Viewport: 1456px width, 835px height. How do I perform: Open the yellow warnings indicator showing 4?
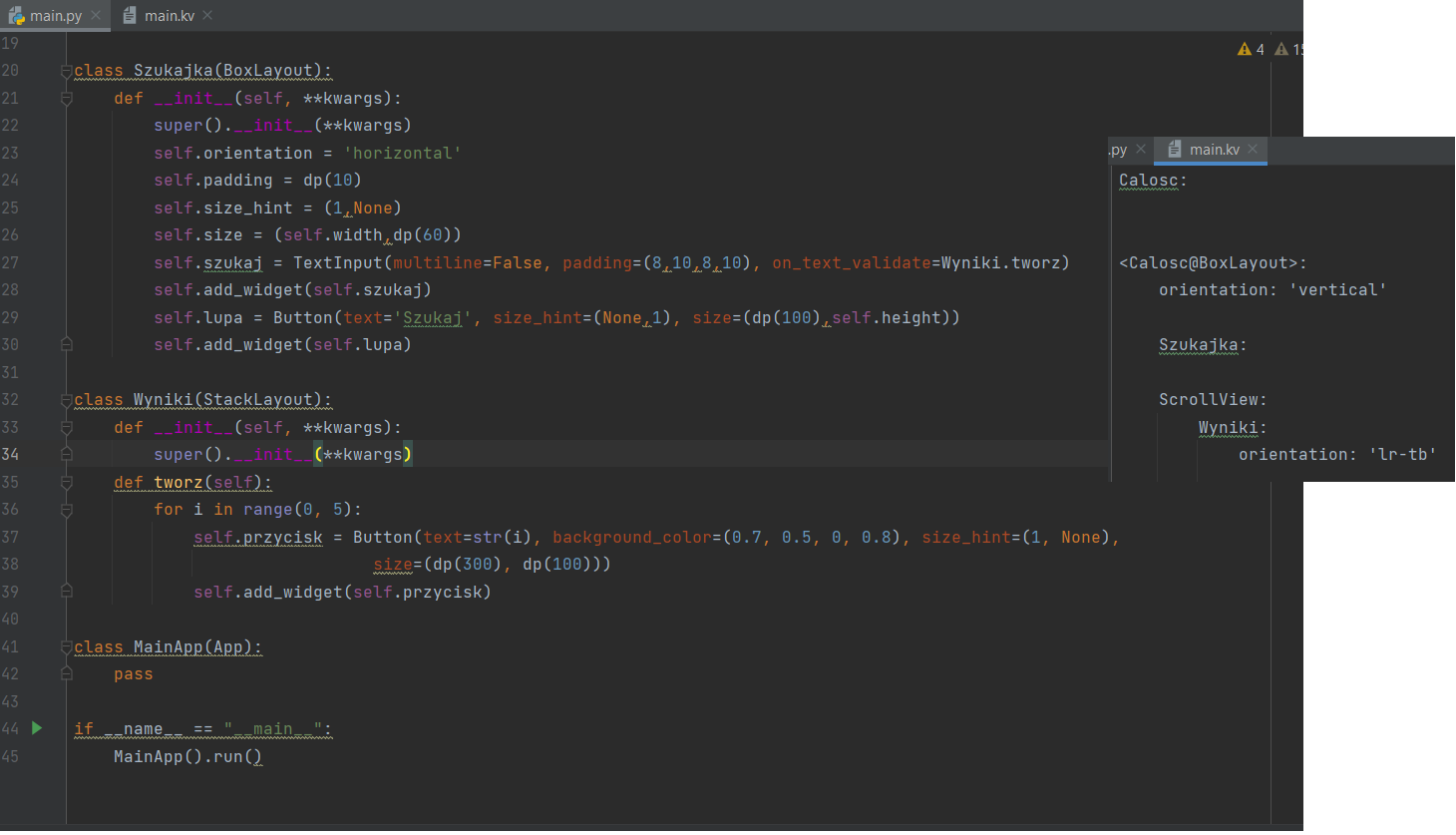click(x=1251, y=49)
